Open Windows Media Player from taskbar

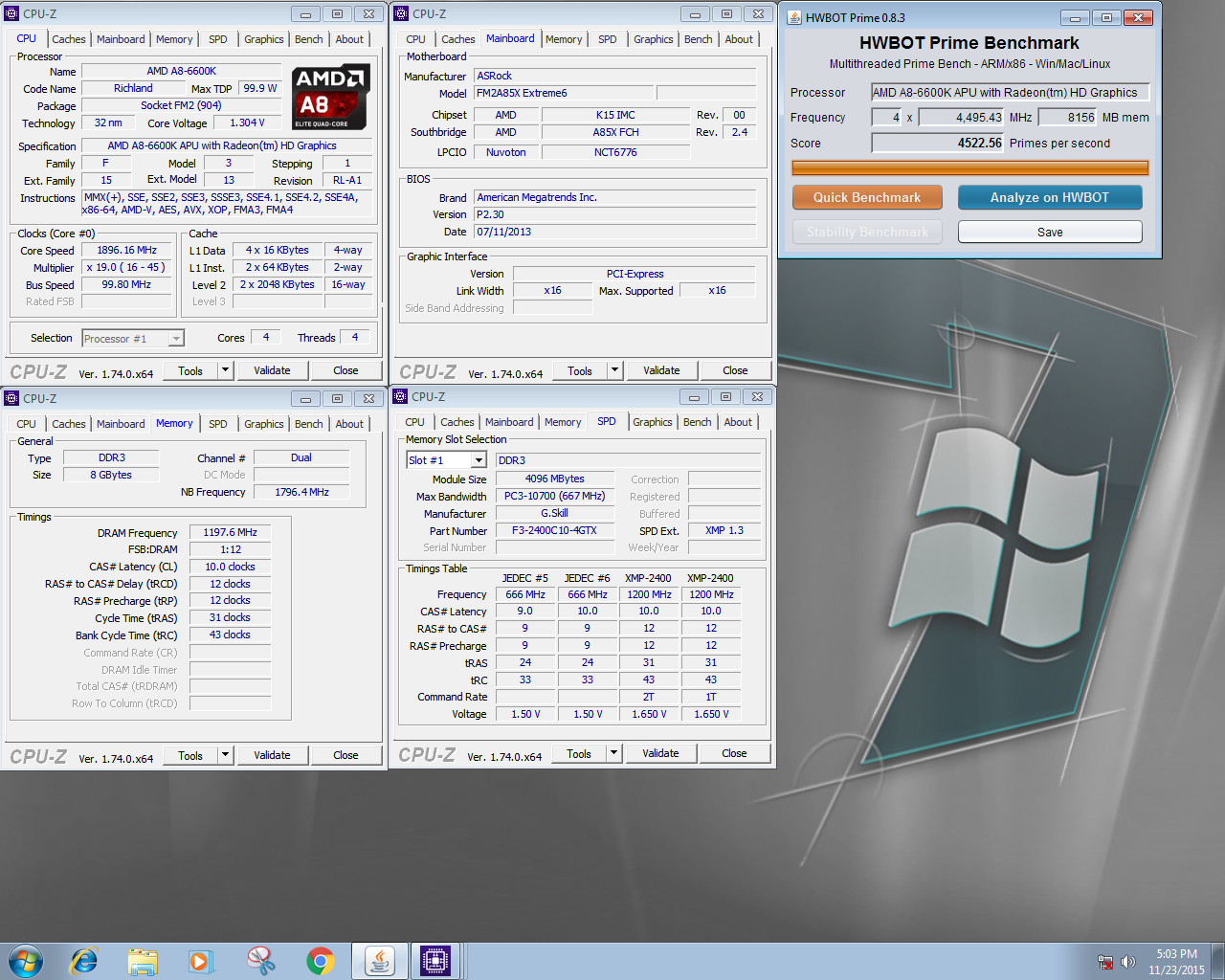200,961
